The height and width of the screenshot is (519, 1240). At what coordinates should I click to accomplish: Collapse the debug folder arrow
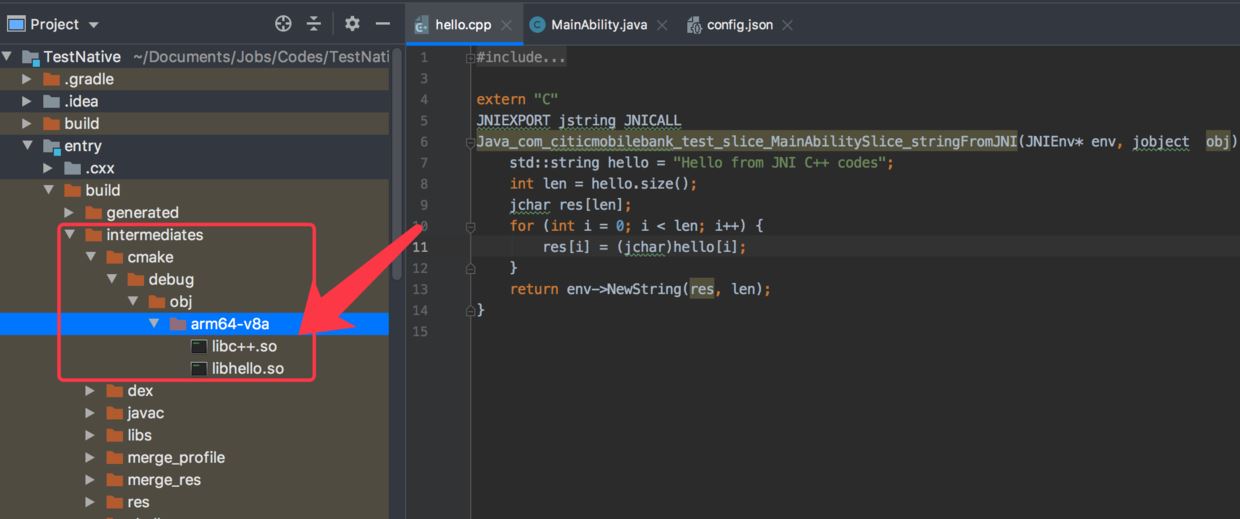click(112, 279)
